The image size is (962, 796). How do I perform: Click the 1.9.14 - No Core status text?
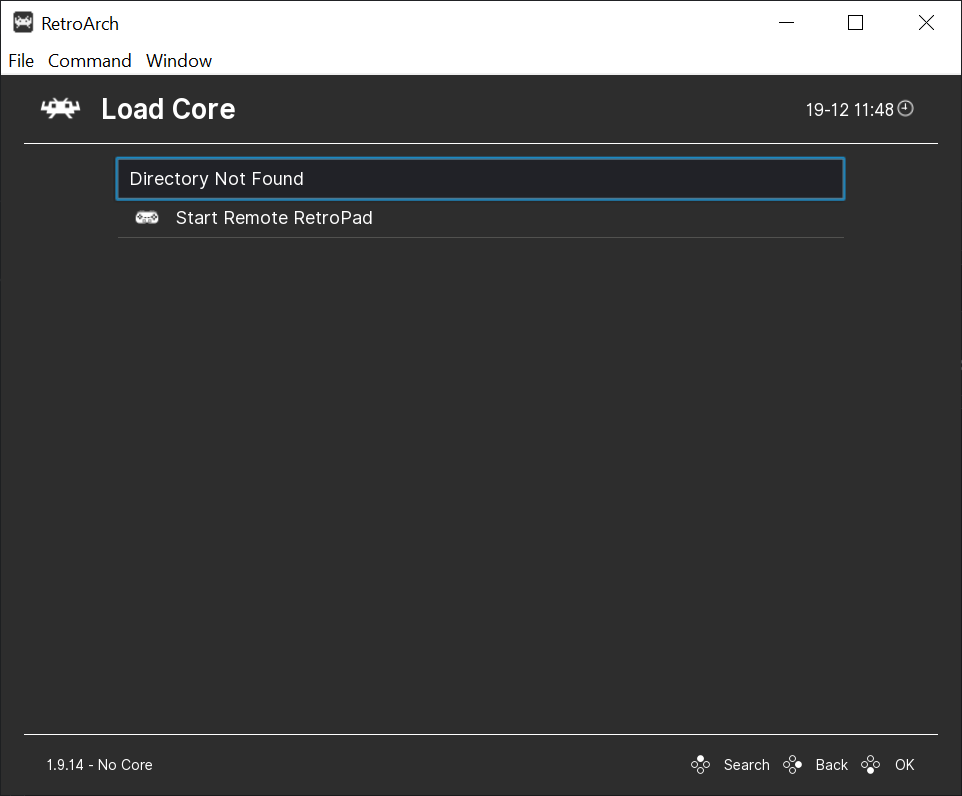99,764
